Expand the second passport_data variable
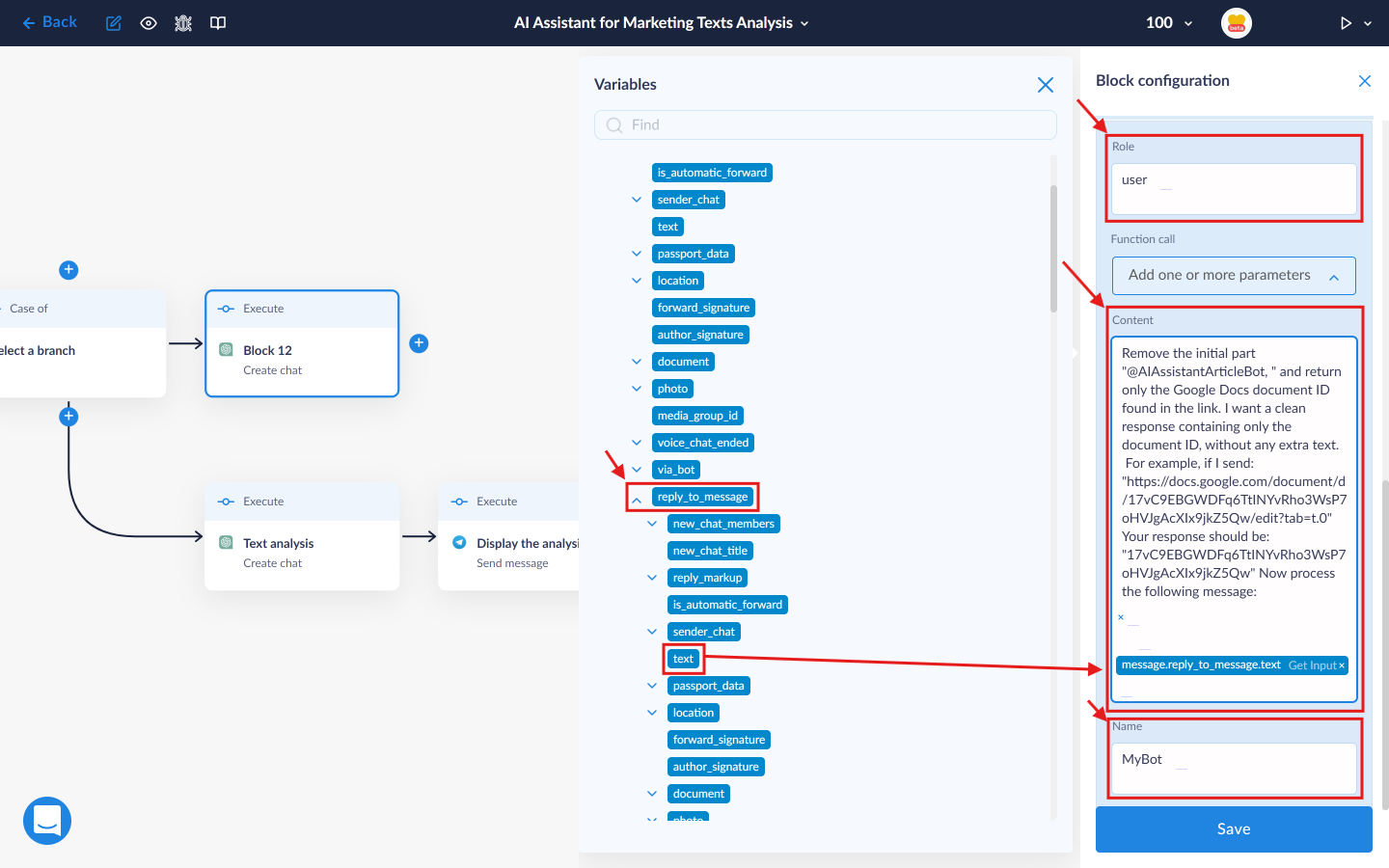This screenshot has height=868, width=1389. pyautogui.click(x=652, y=686)
